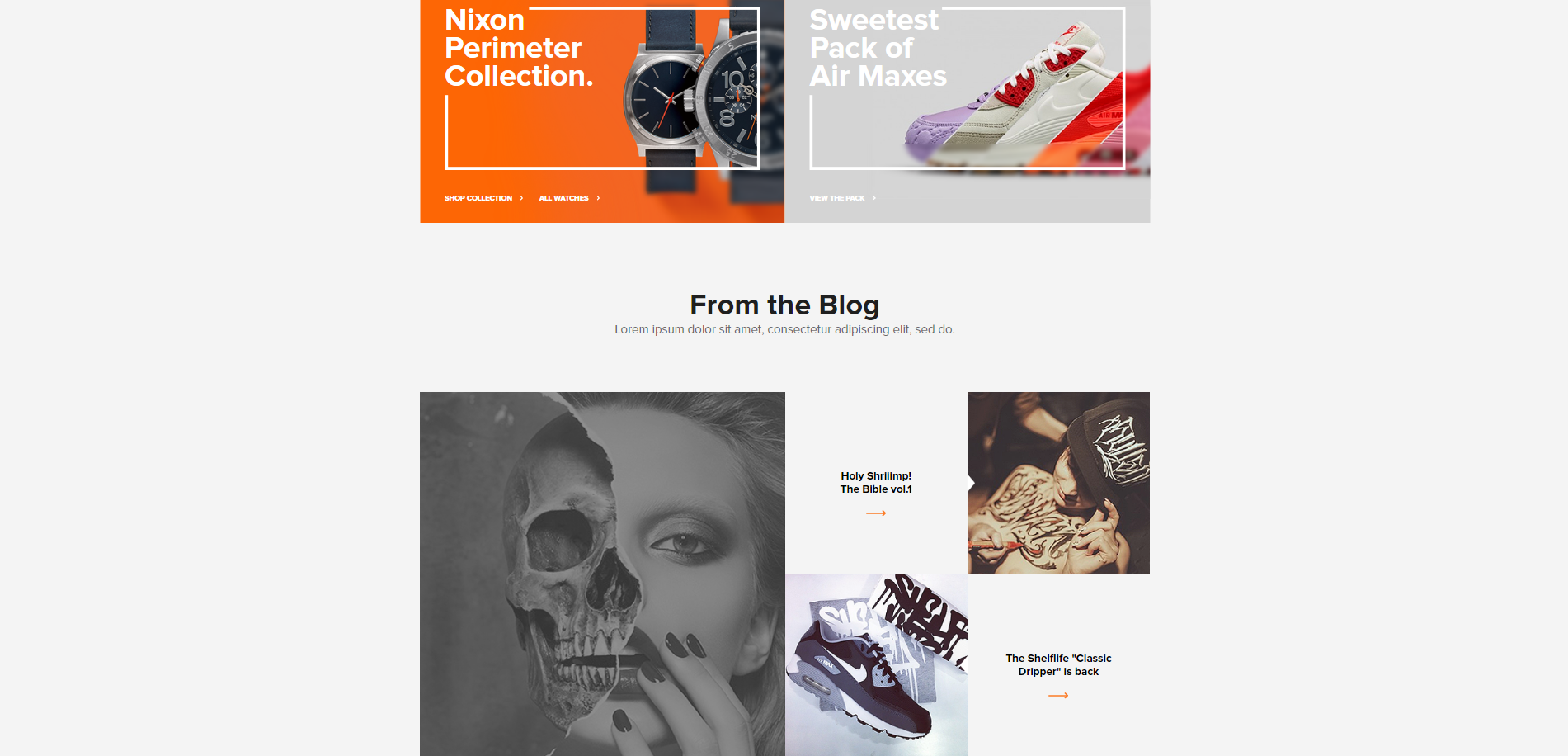Click the Sweetest Pack of Air Maxes heading
The image size is (1568, 756).
(x=878, y=48)
